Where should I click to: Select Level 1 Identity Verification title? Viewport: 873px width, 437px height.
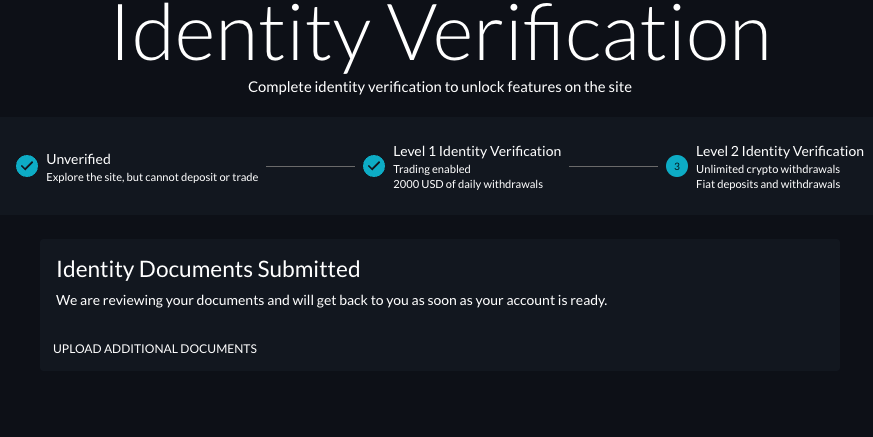tap(477, 151)
